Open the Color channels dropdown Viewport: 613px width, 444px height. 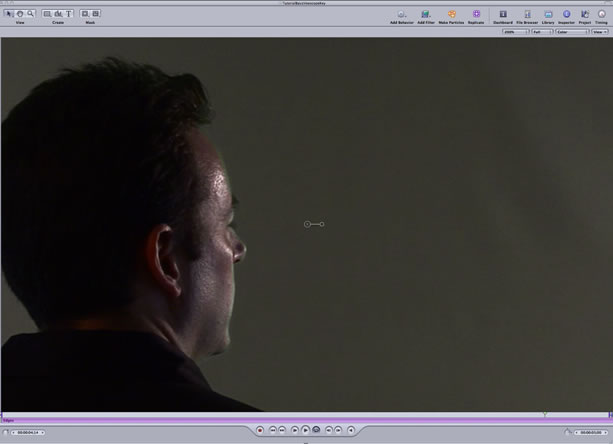coord(572,32)
